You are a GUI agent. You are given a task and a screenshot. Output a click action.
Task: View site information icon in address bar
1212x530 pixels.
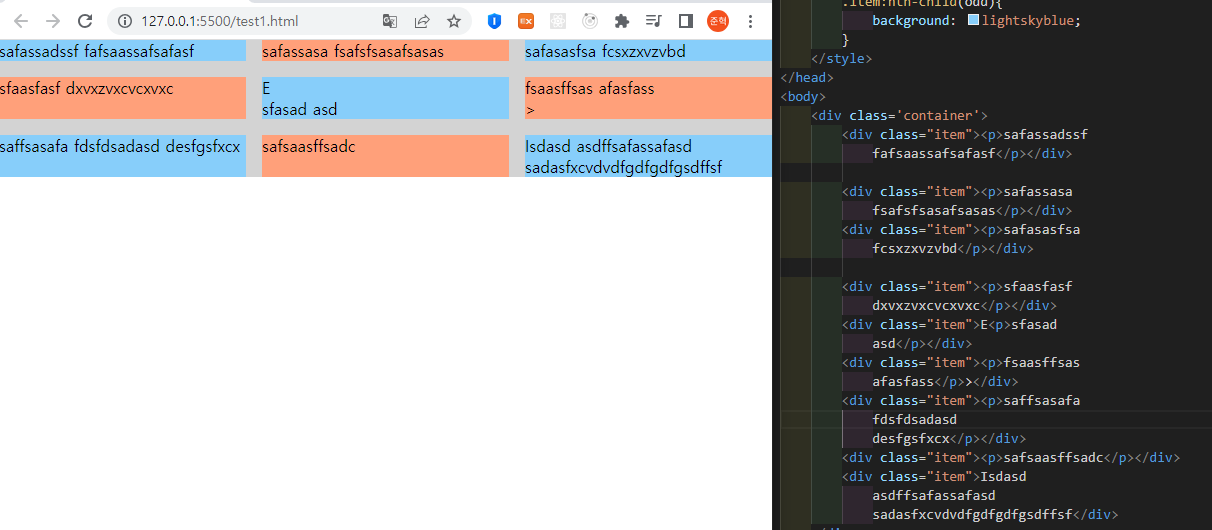(125, 21)
